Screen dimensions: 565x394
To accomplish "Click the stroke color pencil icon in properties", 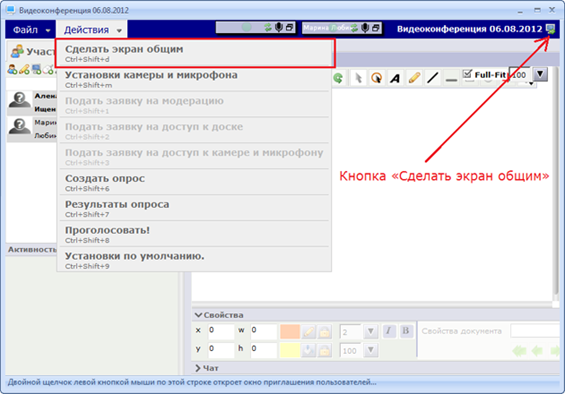I will tap(308, 331).
